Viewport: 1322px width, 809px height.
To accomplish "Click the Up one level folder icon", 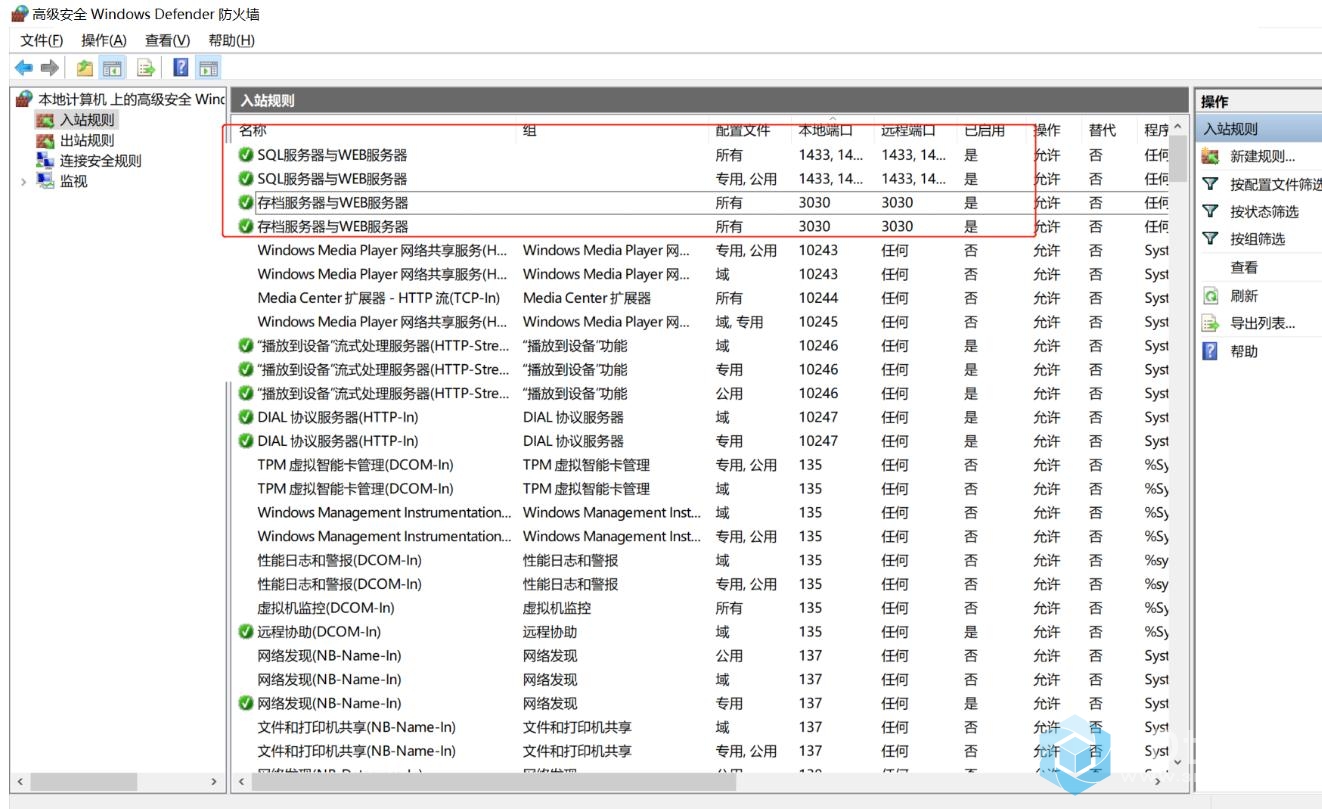I will (x=85, y=68).
